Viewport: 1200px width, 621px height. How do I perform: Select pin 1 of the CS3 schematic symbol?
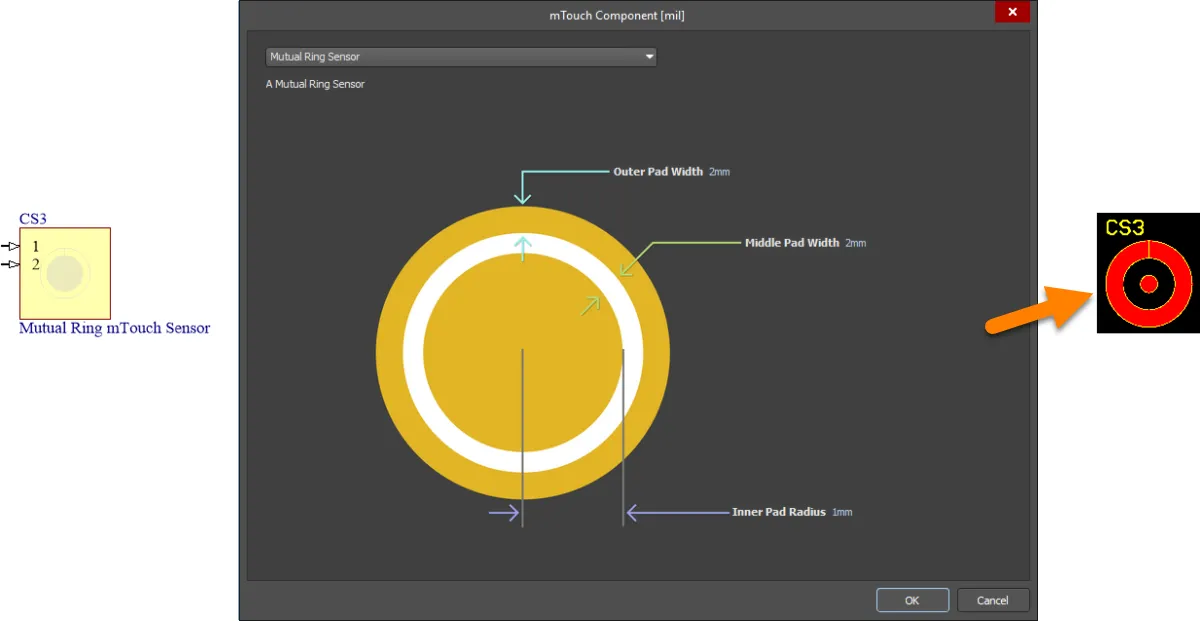11,246
